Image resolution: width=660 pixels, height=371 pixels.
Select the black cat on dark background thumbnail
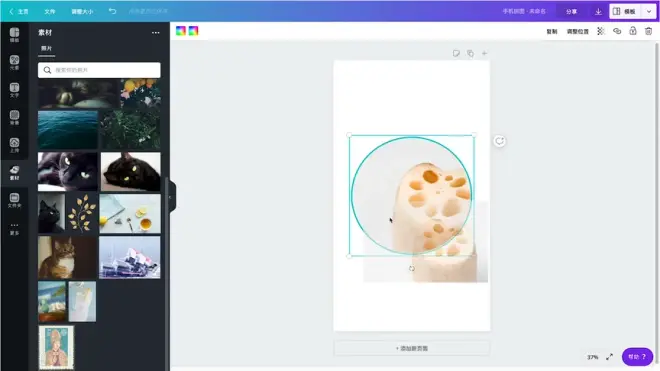(51, 214)
